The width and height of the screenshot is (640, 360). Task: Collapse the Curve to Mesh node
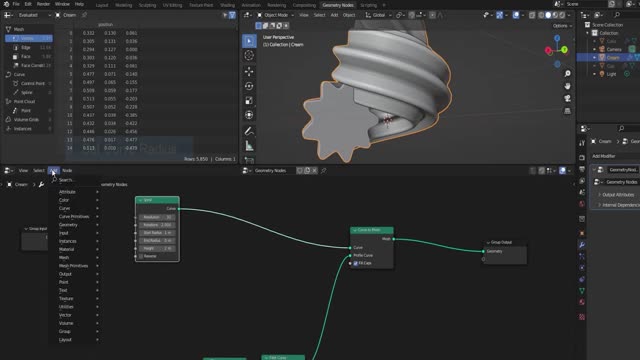pyautogui.click(x=355, y=230)
